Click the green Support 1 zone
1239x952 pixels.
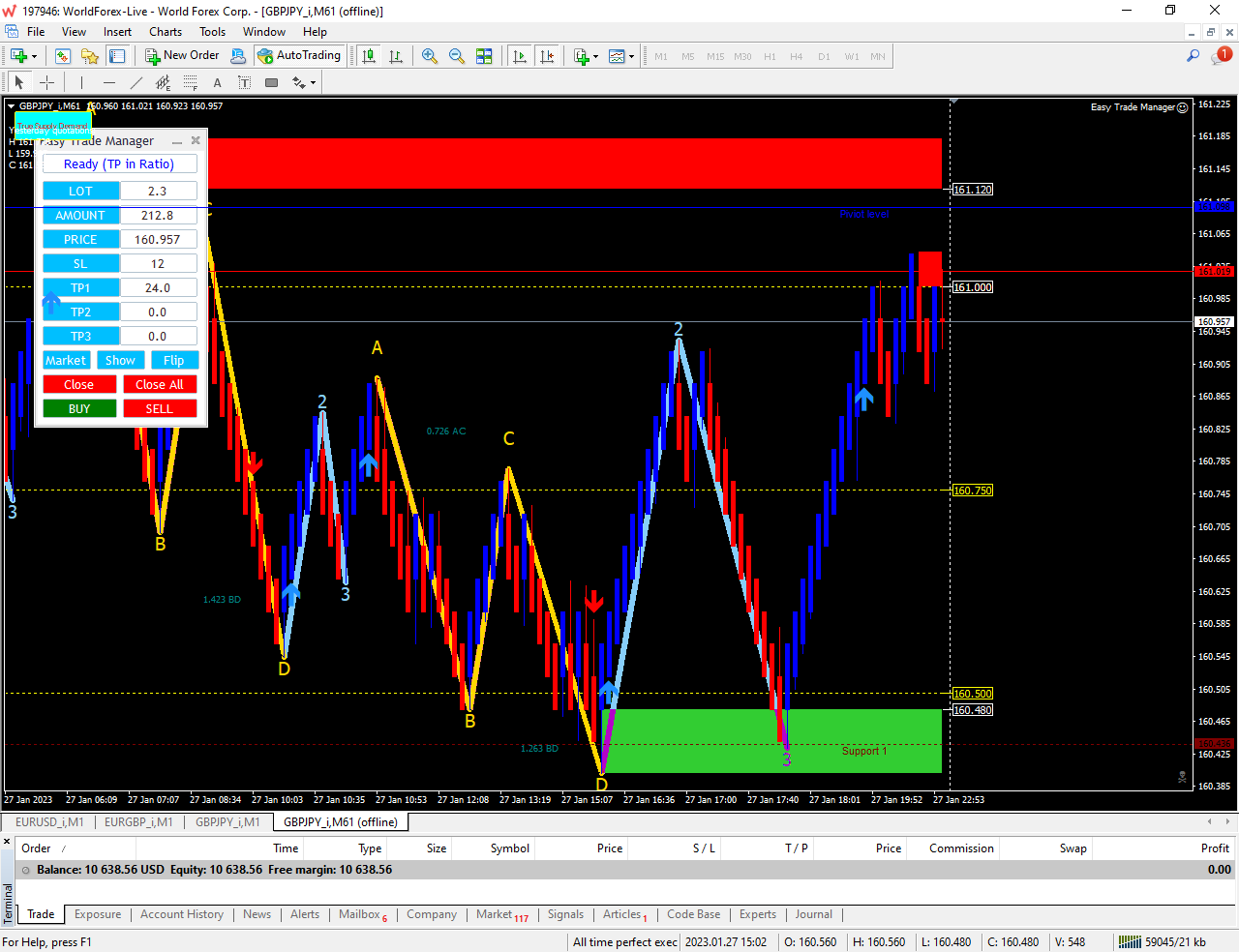coord(771,741)
